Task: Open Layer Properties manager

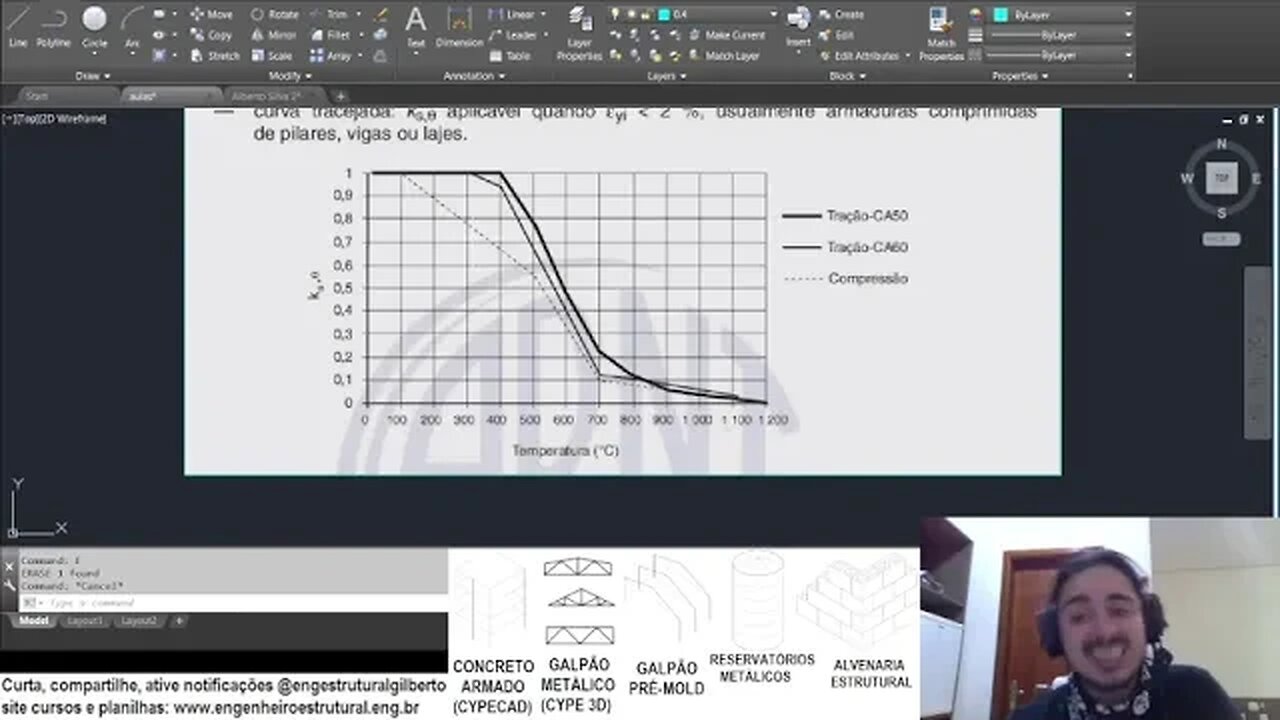Action: [579, 32]
